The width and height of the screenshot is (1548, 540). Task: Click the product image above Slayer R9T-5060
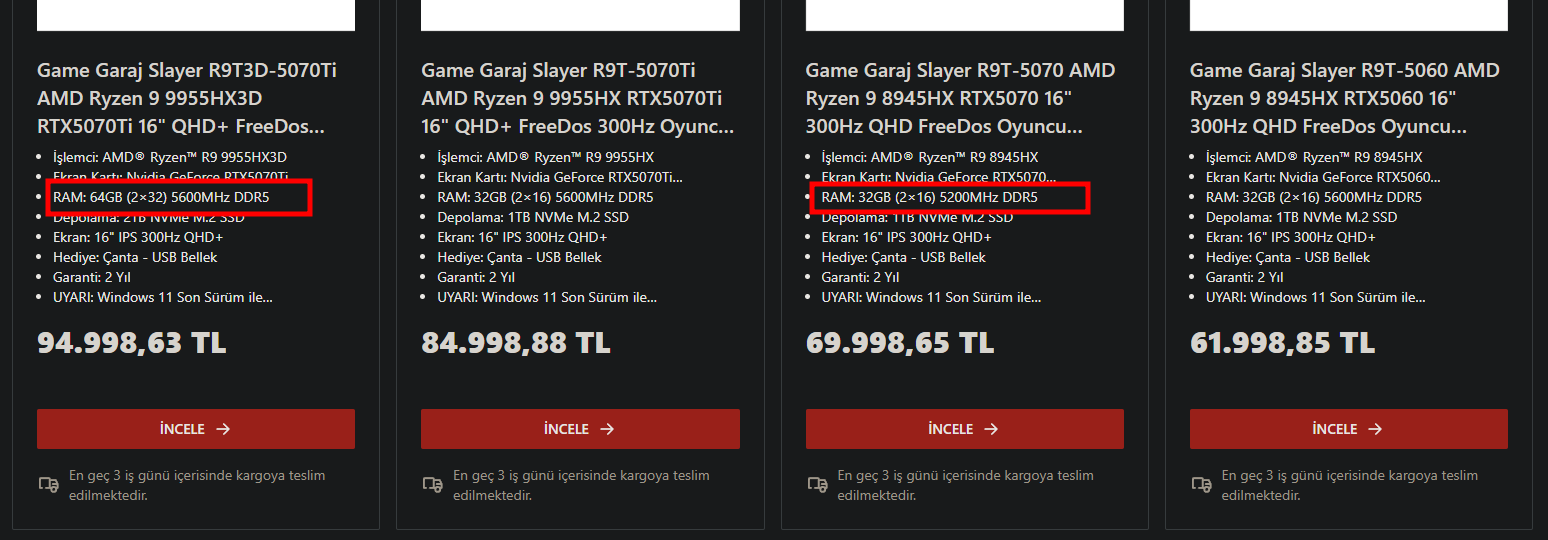click(x=1349, y=15)
